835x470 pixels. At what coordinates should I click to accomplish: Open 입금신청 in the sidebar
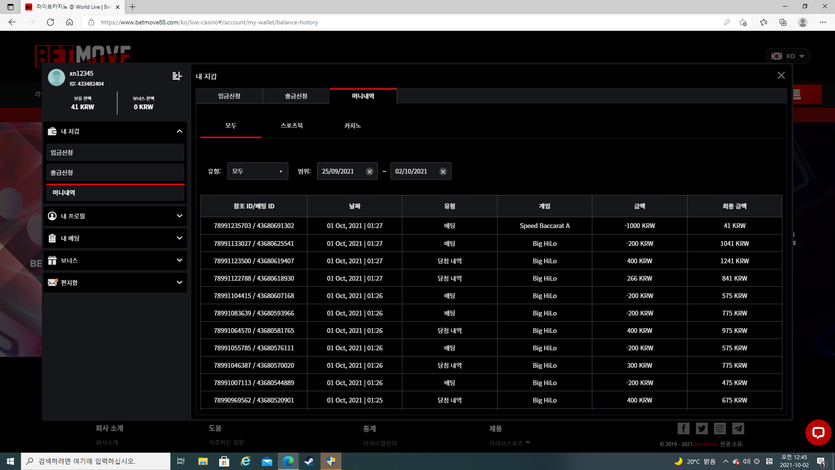click(x=115, y=153)
